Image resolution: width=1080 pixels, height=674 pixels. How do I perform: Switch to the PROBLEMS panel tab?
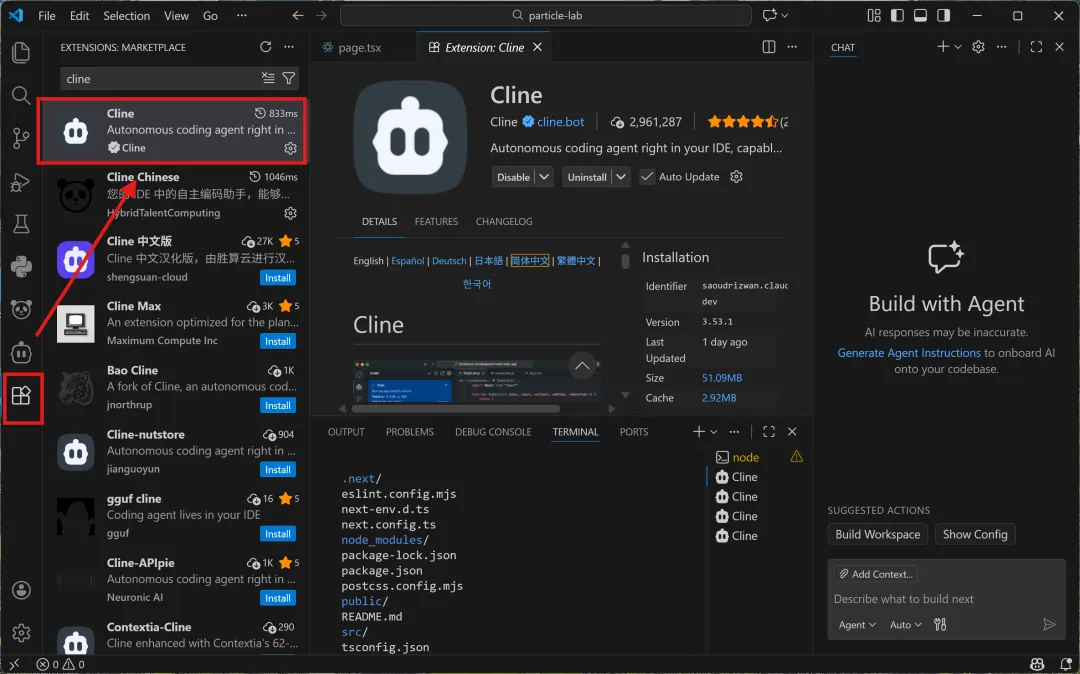[x=410, y=432]
